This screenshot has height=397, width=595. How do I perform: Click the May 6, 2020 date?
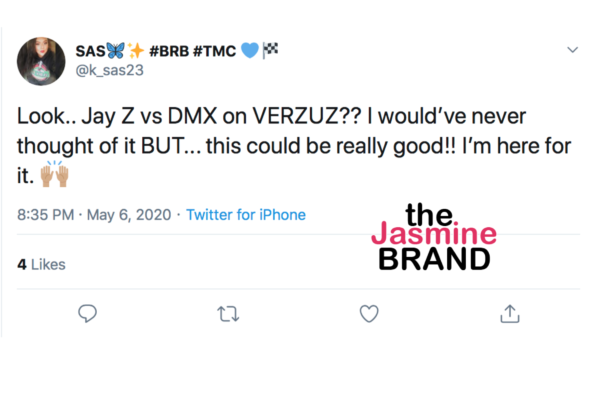coord(129,215)
